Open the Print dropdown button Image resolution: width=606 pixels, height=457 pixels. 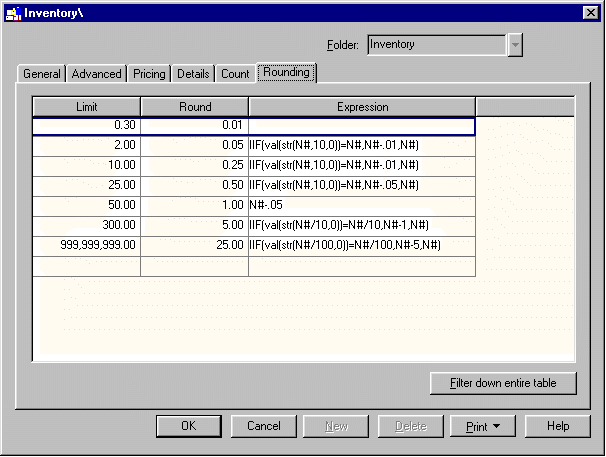[x=483, y=426]
